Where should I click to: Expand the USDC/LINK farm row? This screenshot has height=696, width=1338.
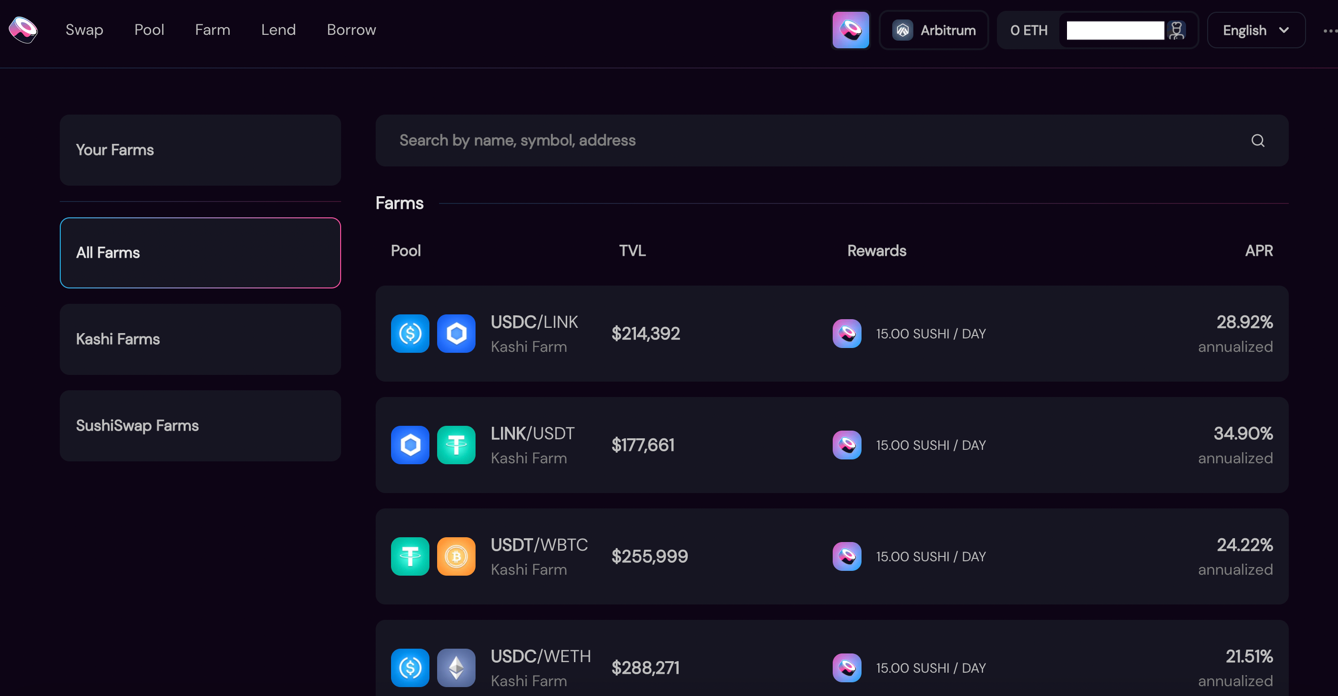[x=831, y=334]
